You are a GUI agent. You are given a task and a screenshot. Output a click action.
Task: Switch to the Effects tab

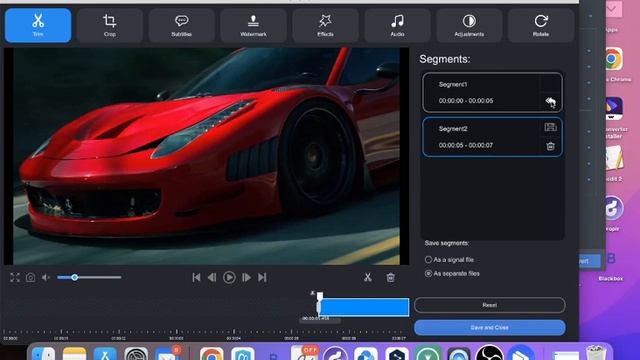[325, 25]
